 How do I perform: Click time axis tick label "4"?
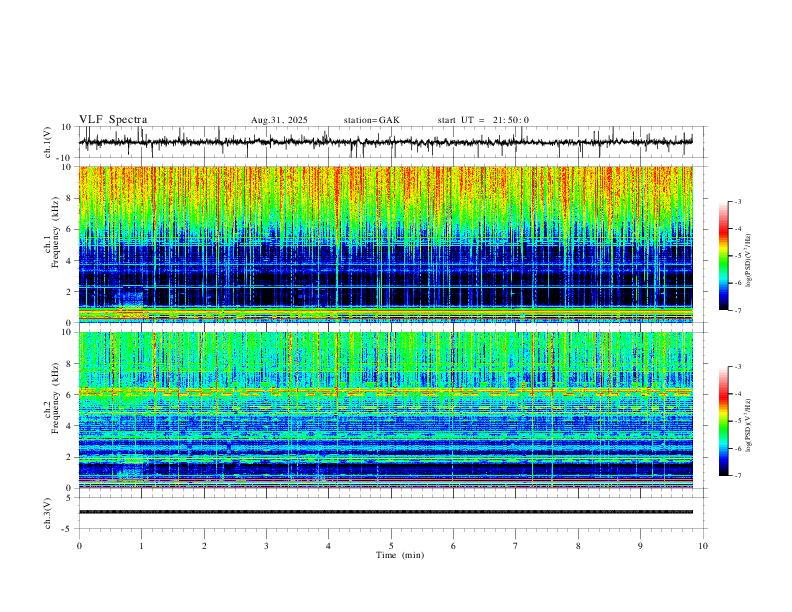click(x=328, y=546)
